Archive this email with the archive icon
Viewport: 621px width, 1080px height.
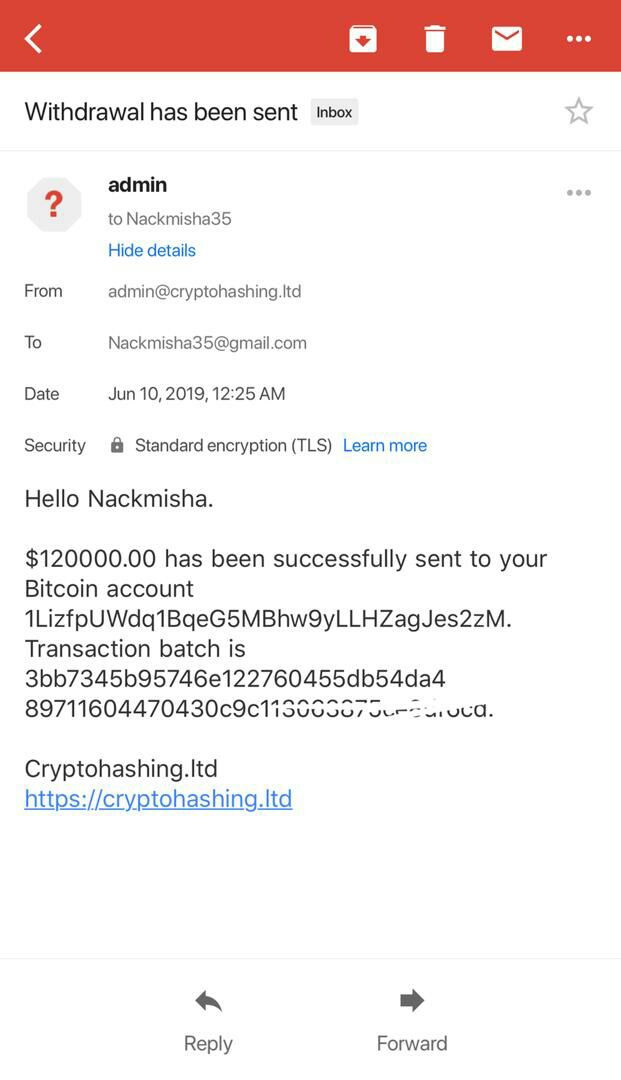tap(363, 39)
